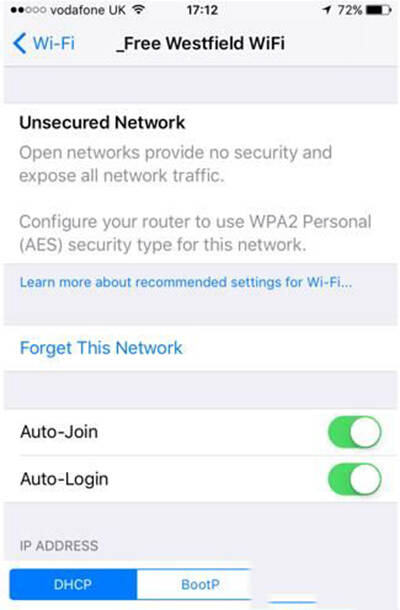This screenshot has width=400, height=610.
Task: Tap the vodafone UK carrier label
Action: 88,10
